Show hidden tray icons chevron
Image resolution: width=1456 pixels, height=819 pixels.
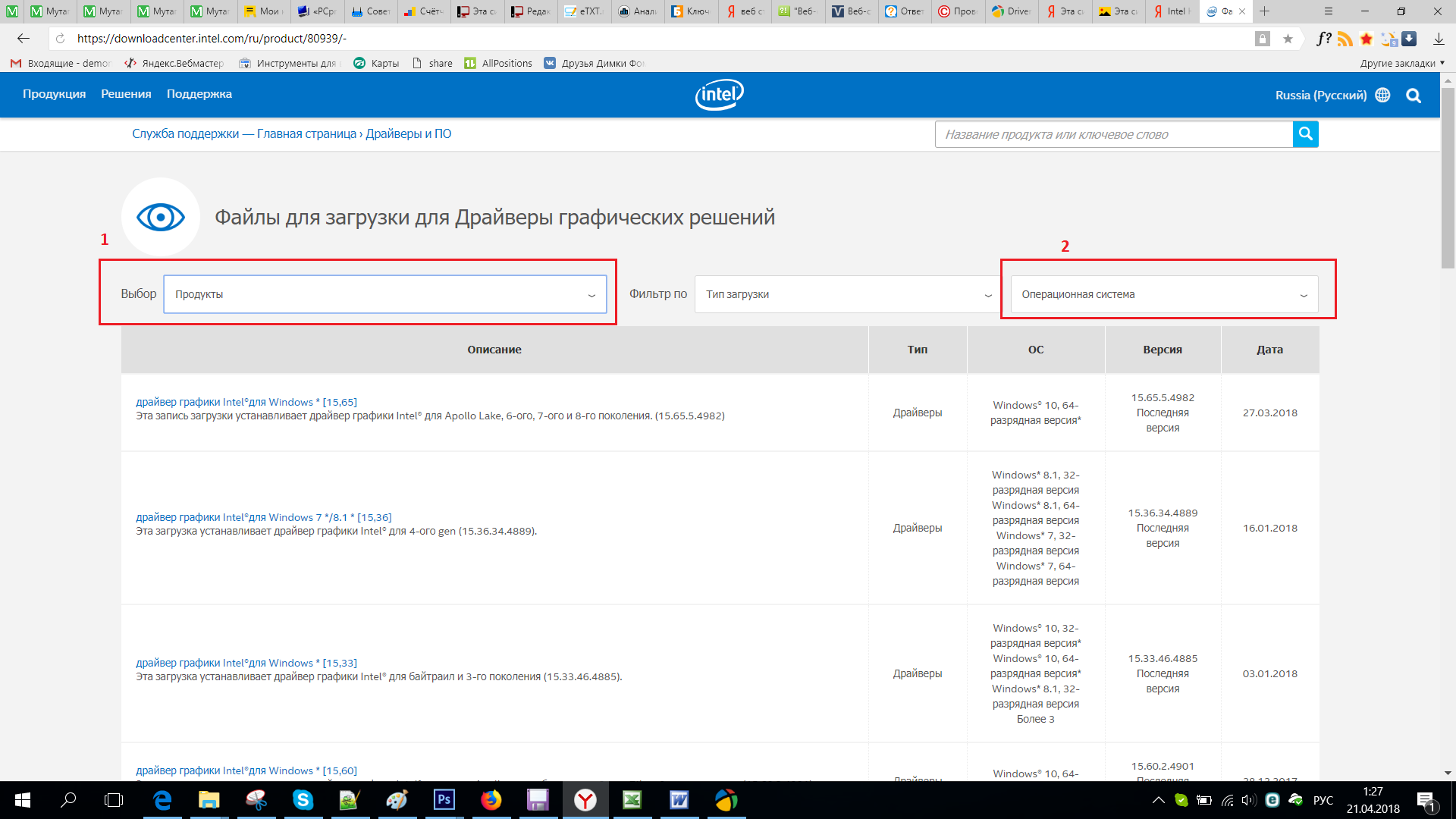click(1158, 800)
